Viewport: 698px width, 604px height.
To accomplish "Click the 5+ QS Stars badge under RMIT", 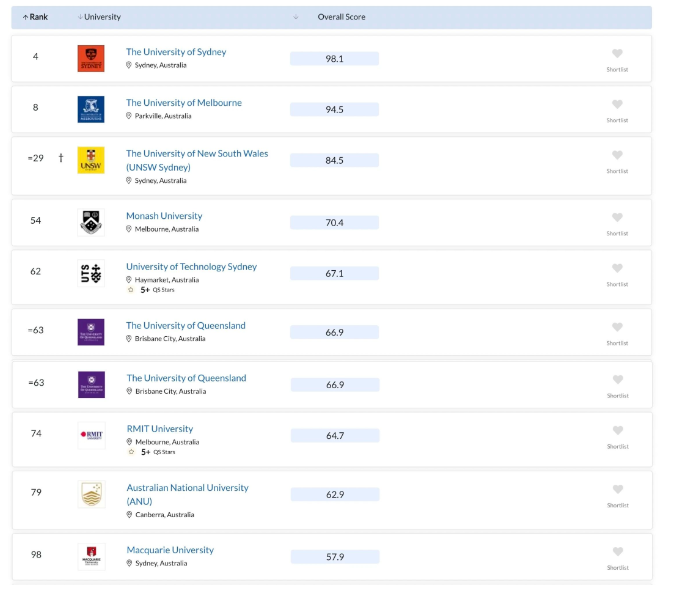I will point(152,452).
